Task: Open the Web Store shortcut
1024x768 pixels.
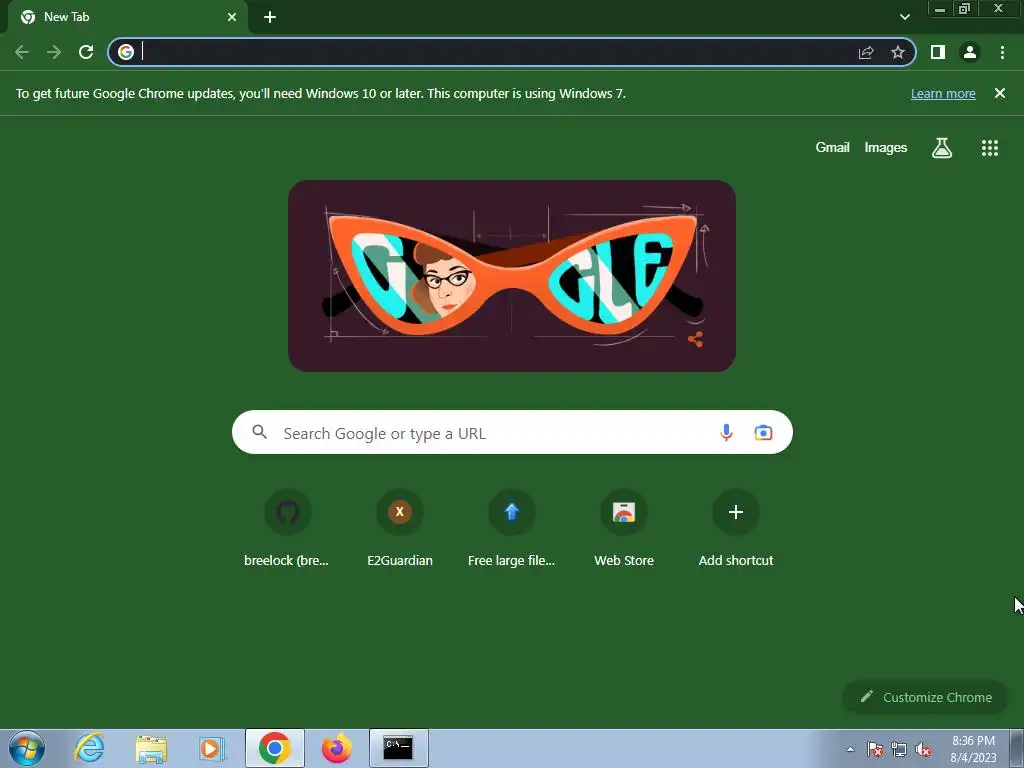Action: point(624,528)
